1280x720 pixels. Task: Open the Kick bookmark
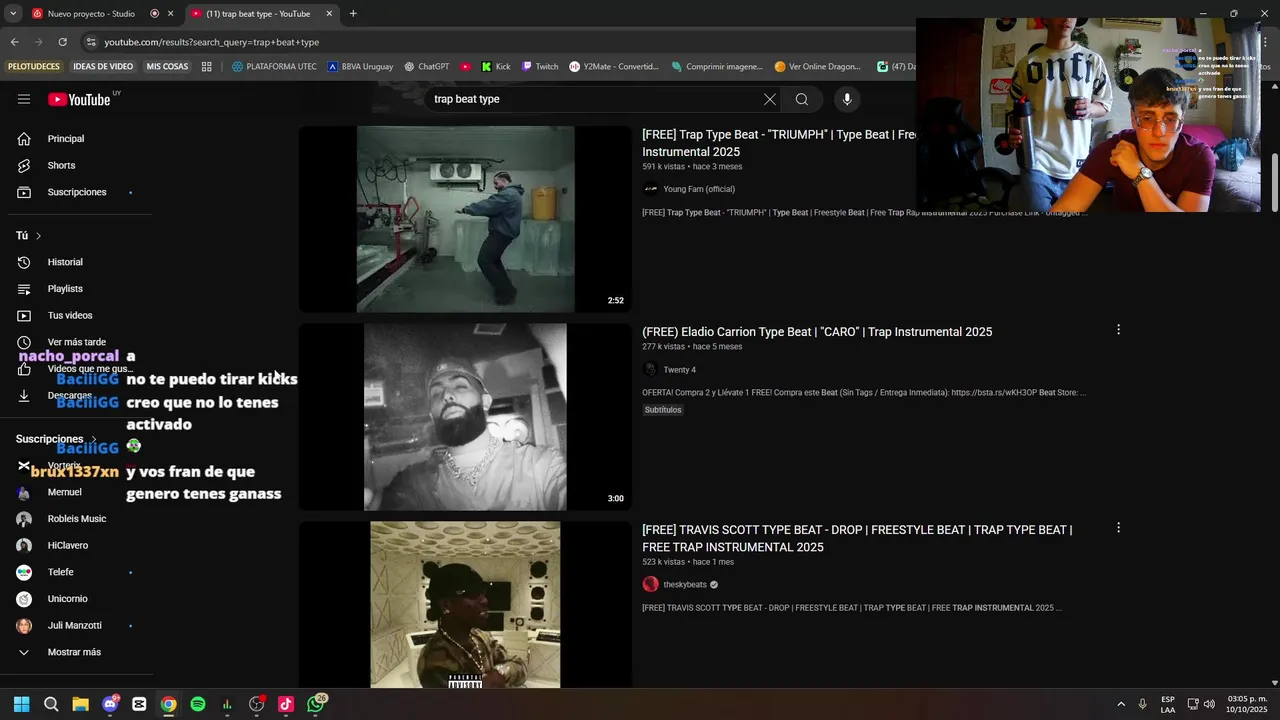pos(496,67)
